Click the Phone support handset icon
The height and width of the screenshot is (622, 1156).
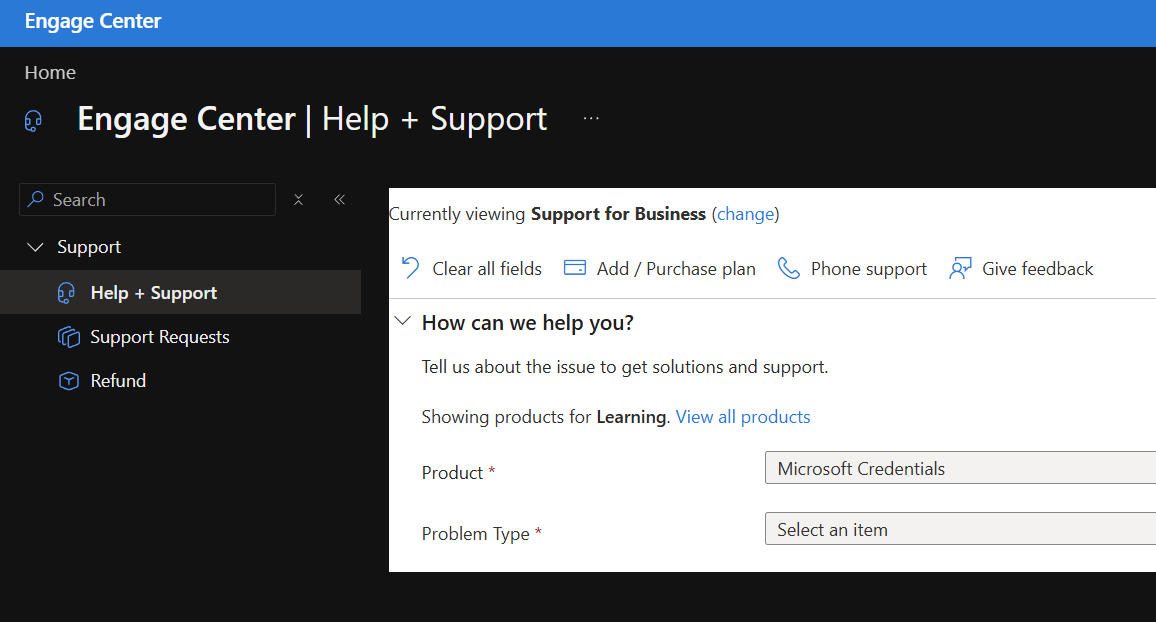(x=788, y=268)
